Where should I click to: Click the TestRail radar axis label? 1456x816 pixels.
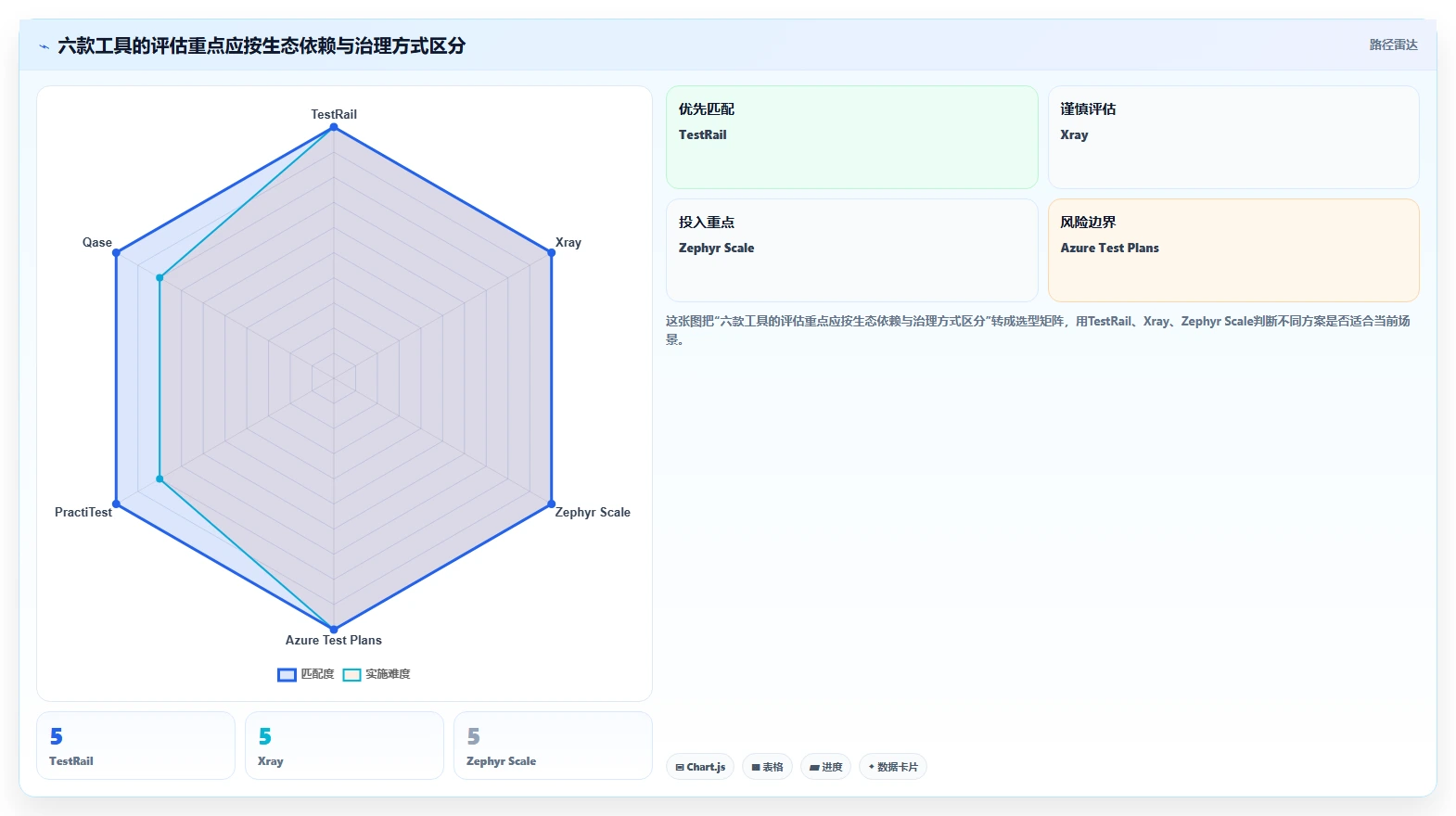tap(334, 114)
